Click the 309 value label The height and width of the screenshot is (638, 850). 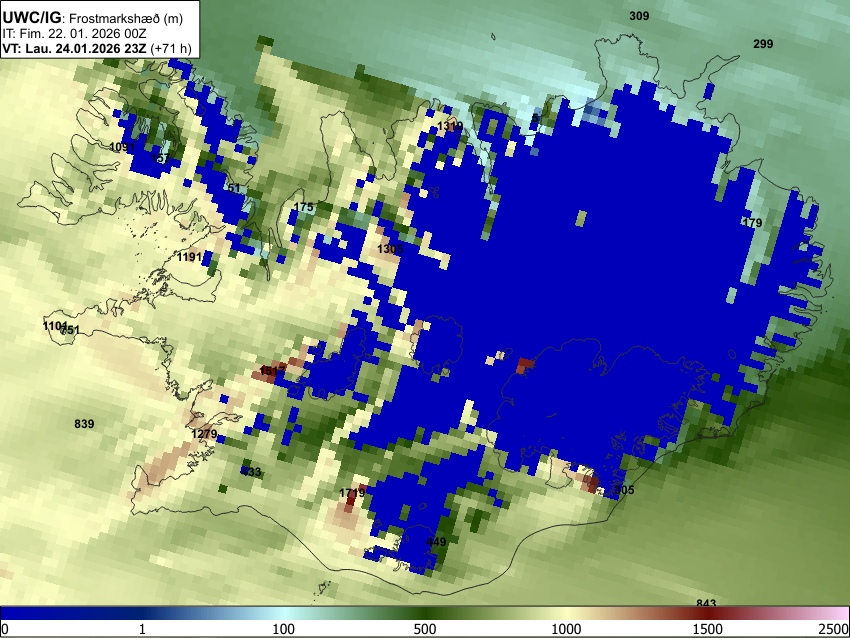point(639,16)
